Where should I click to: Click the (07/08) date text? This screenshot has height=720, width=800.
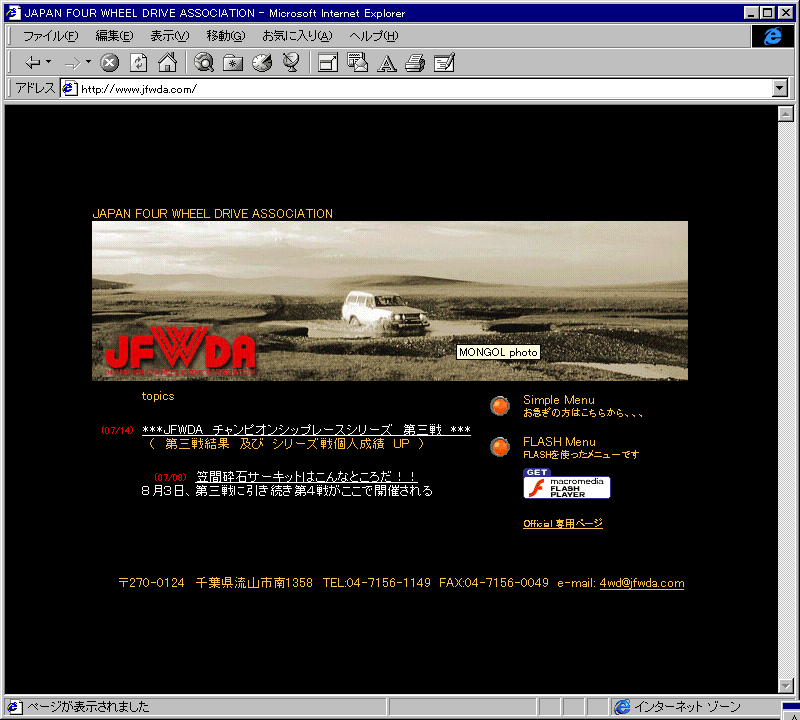170,477
